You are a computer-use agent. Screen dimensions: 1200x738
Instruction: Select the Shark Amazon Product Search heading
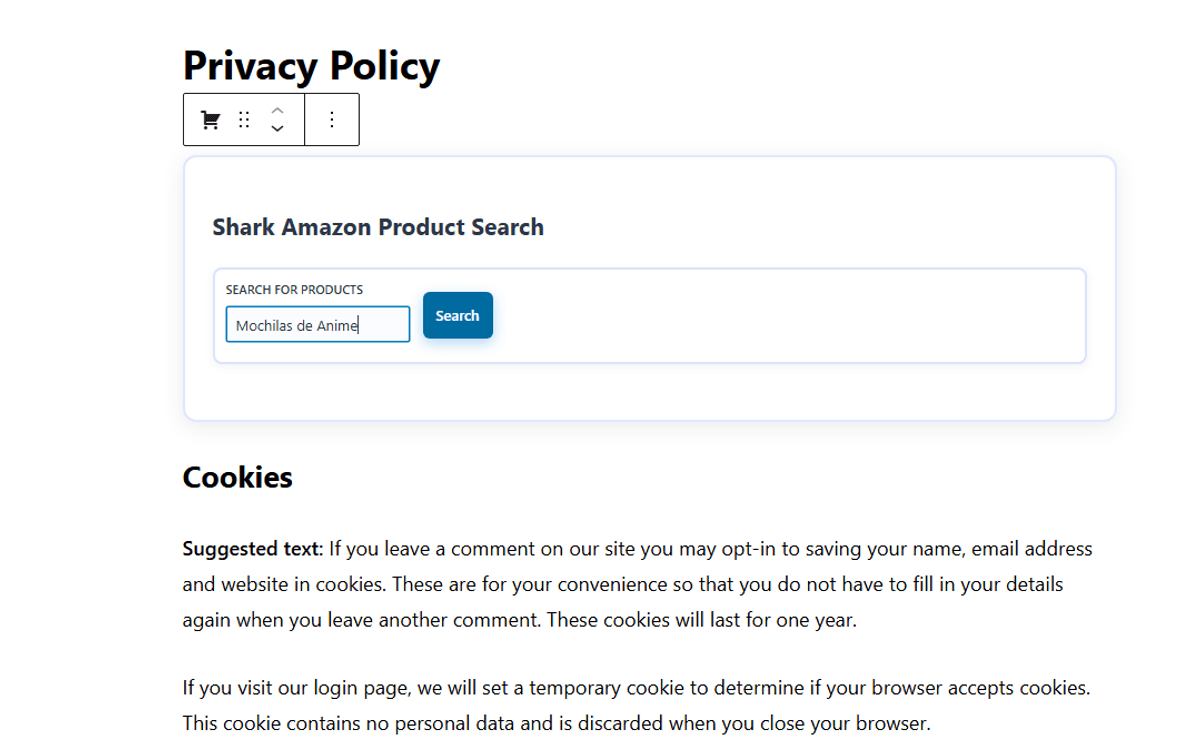pyautogui.click(x=378, y=227)
